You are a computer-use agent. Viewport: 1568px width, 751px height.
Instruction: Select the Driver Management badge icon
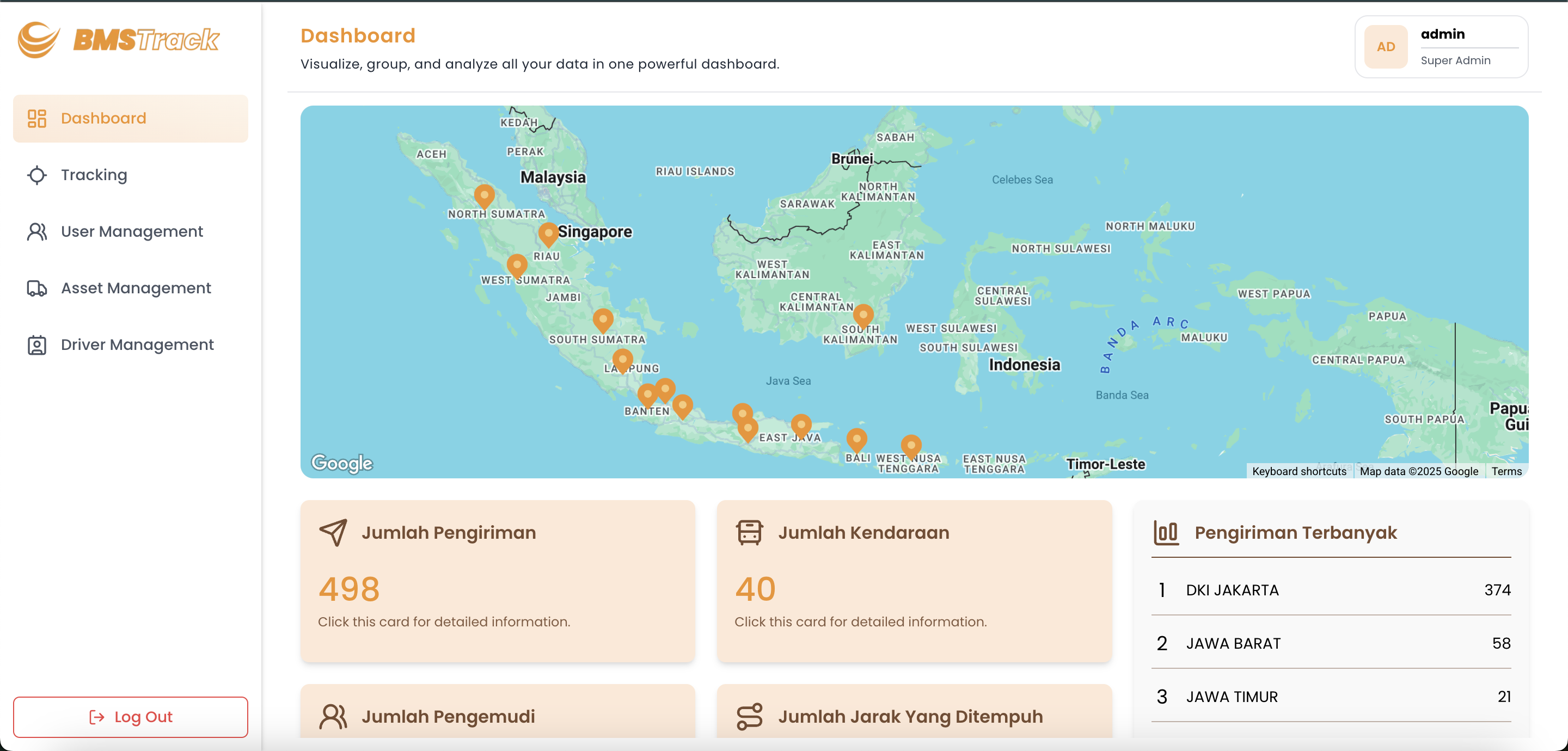(x=36, y=344)
